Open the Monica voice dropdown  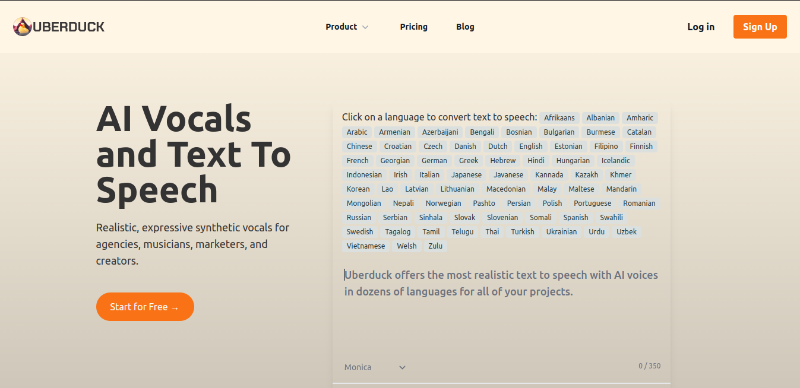point(375,367)
